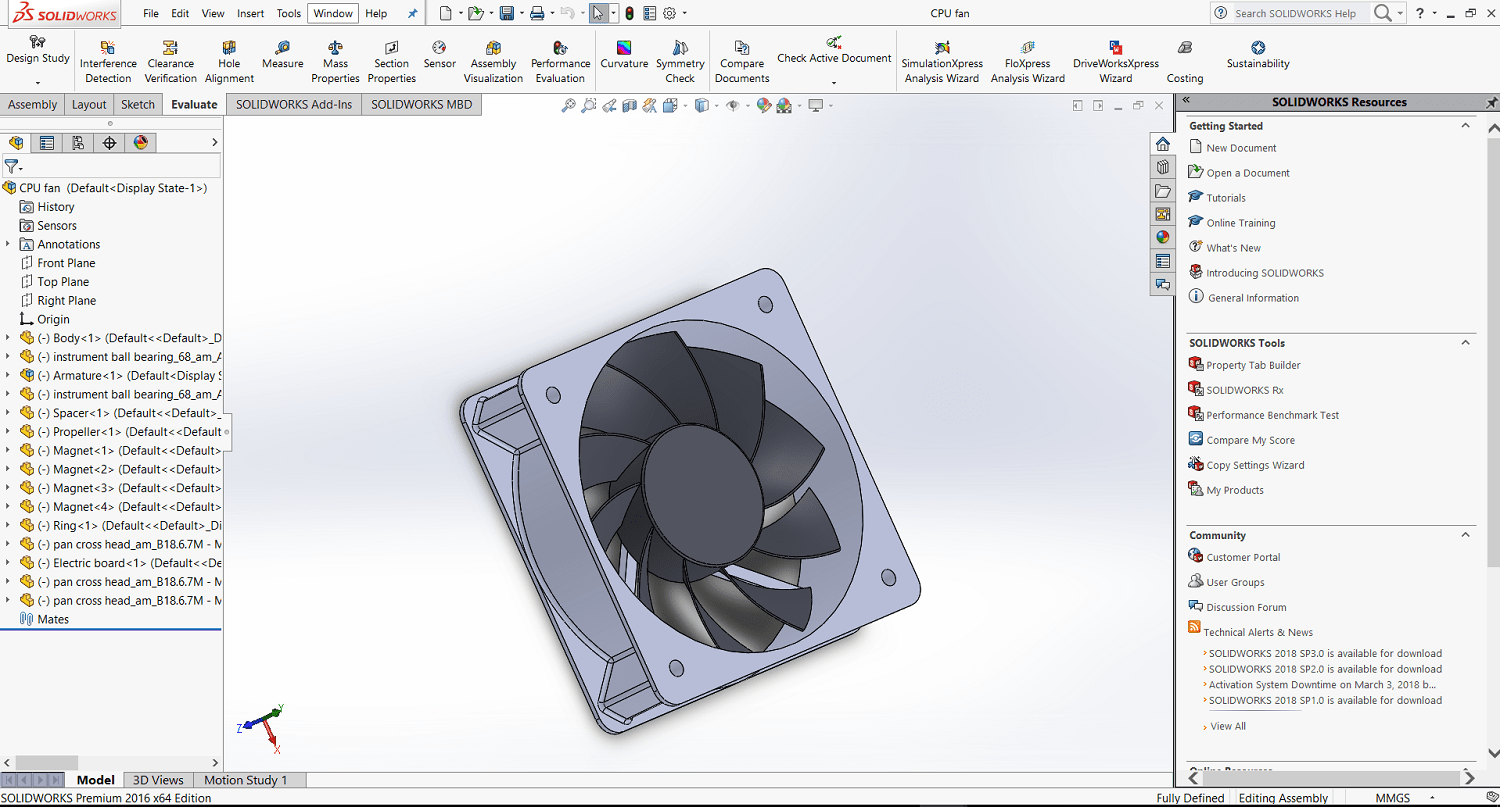
Task: Run Performance Benchmark Test
Action: click(1272, 415)
